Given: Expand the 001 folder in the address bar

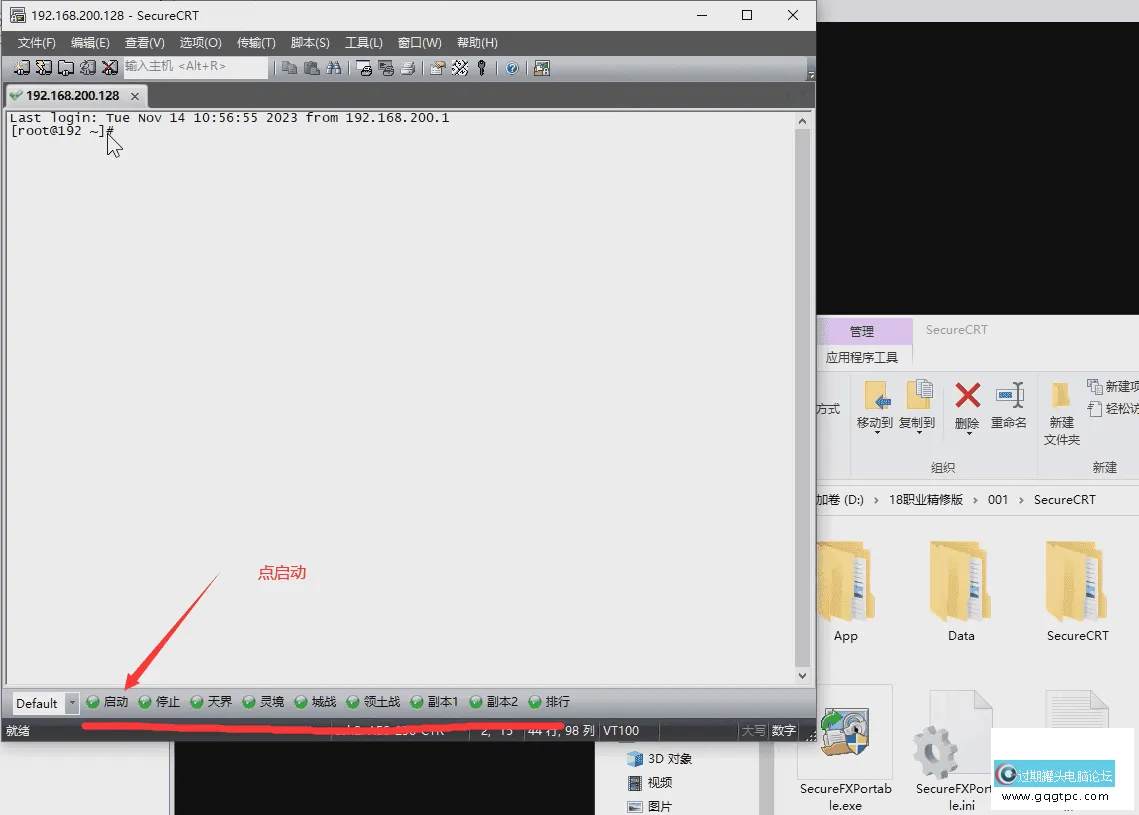Looking at the screenshot, I should (x=998, y=500).
